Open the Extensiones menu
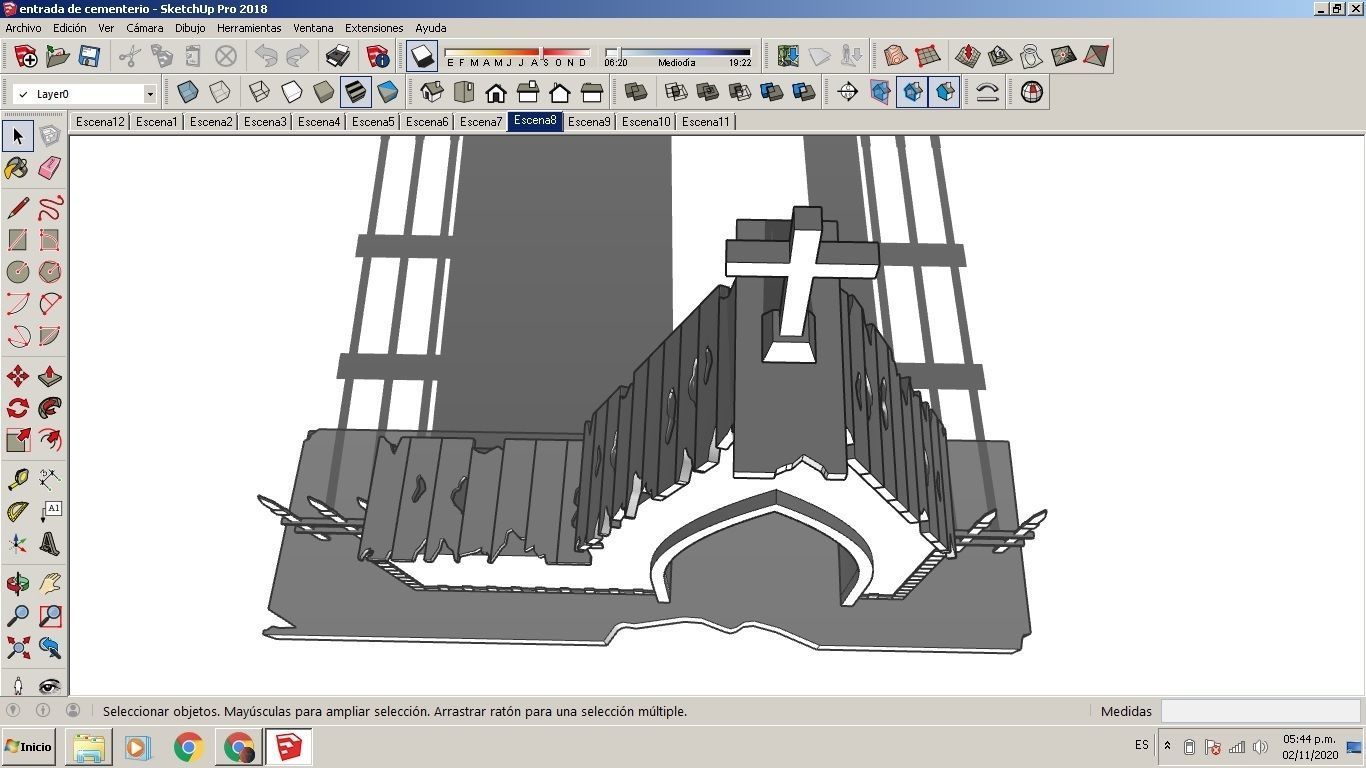 coord(374,28)
